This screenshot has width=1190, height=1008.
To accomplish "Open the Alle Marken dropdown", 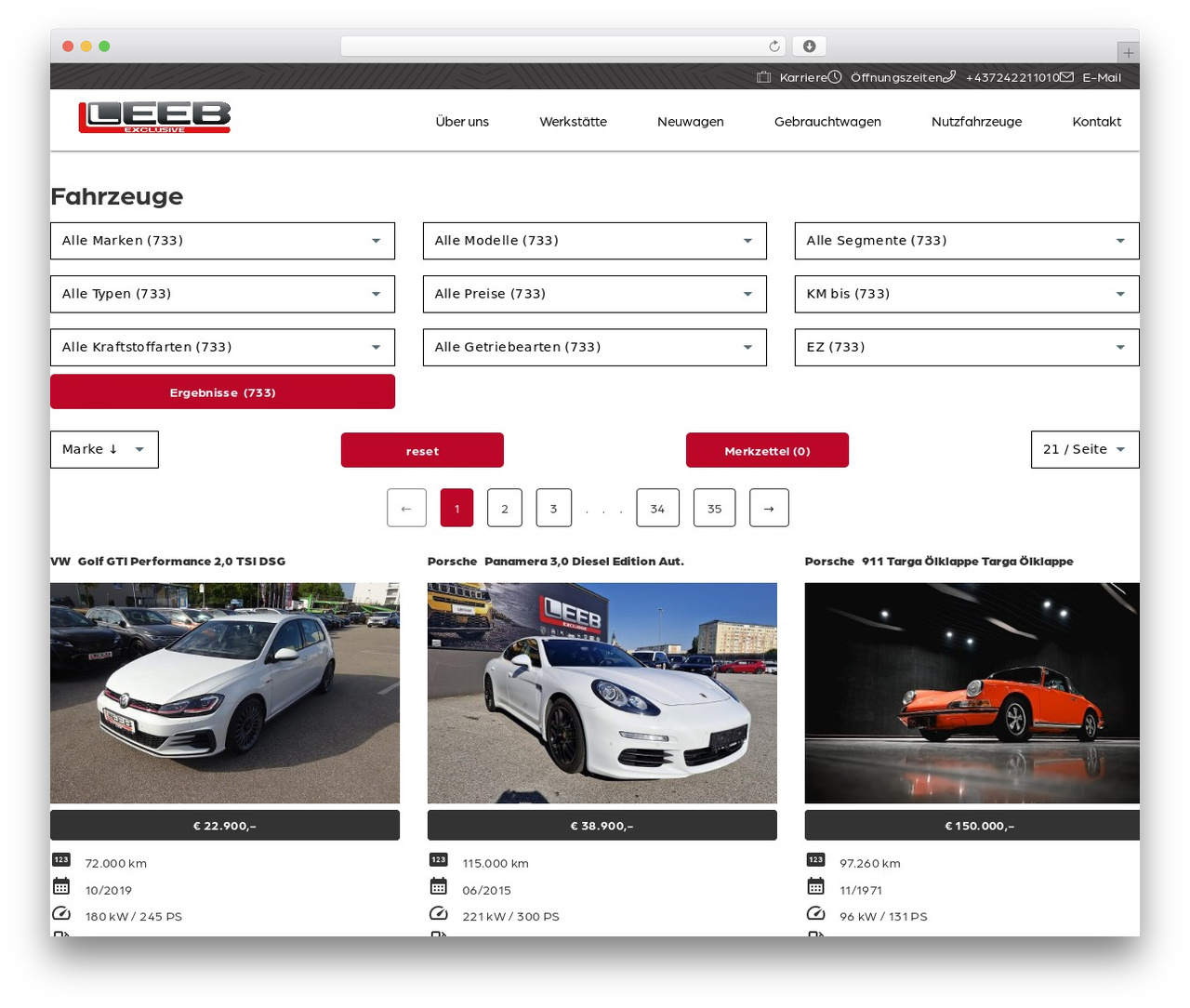I will pos(222,241).
